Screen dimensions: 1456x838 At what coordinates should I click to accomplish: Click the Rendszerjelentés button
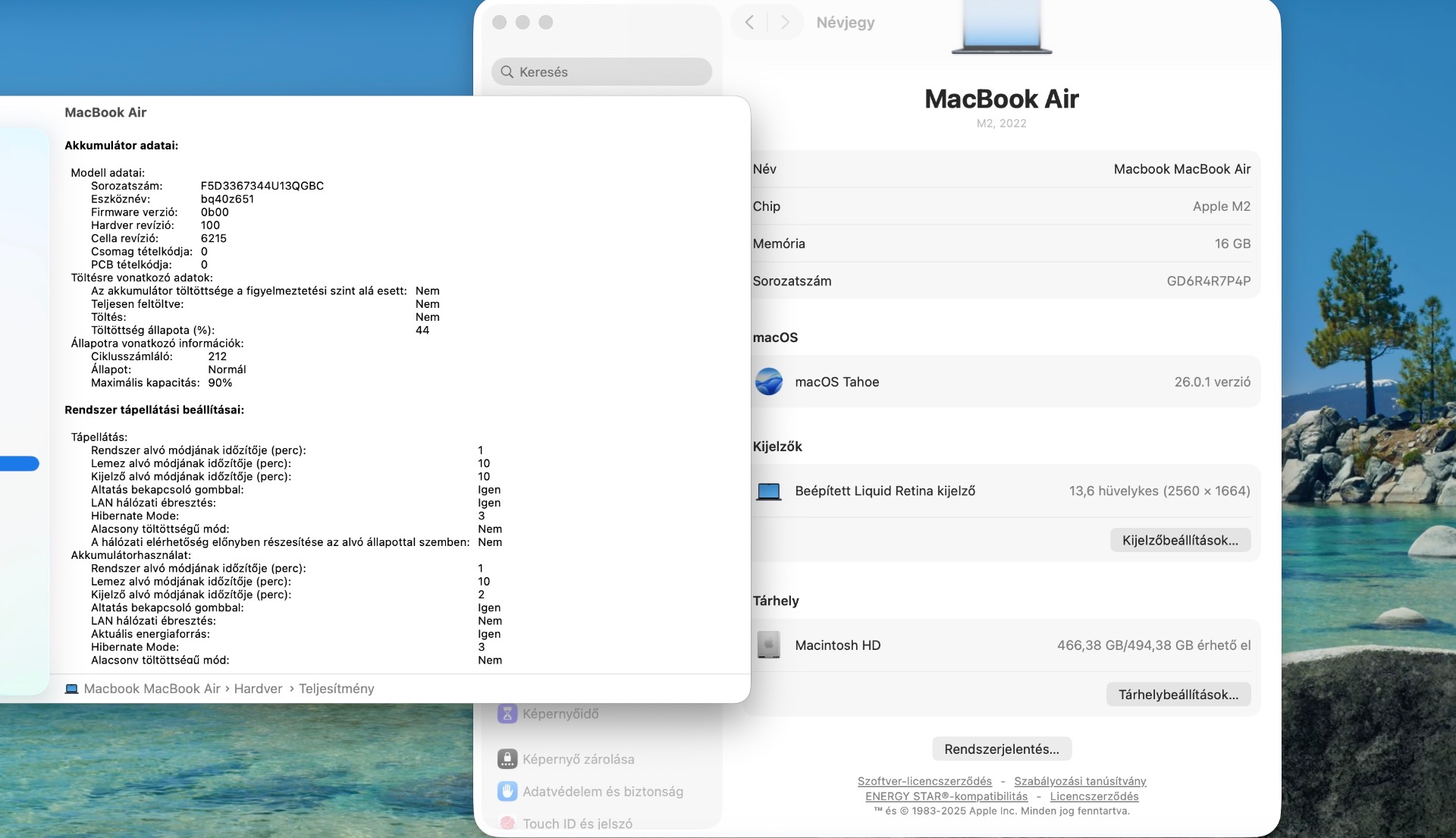click(x=1001, y=749)
